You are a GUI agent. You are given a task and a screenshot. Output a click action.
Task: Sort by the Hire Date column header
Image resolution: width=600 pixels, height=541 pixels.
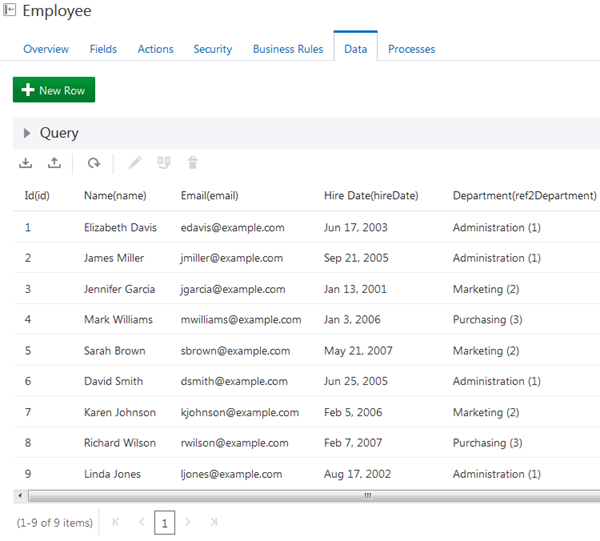pos(371,195)
